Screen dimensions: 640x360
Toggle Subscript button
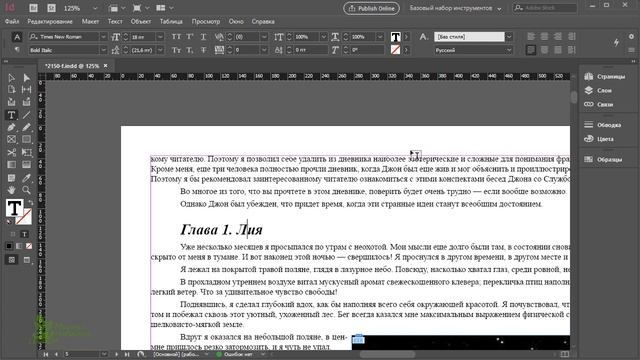point(190,50)
